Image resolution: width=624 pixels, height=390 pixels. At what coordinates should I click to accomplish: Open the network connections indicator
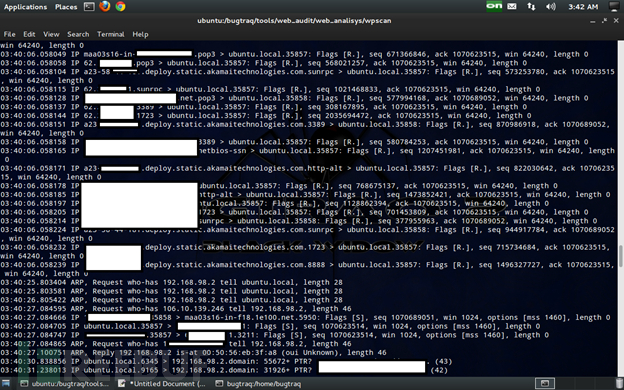click(531, 6)
